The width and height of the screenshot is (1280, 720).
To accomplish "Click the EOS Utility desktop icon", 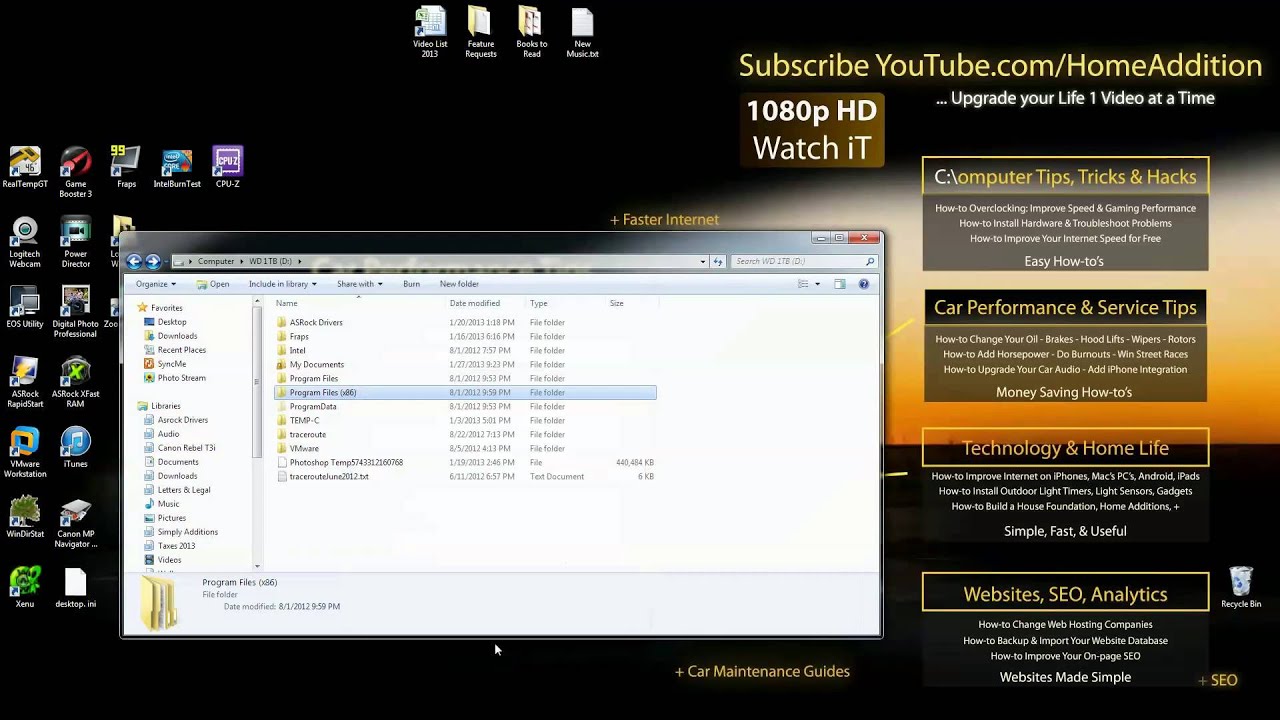I will point(25,307).
